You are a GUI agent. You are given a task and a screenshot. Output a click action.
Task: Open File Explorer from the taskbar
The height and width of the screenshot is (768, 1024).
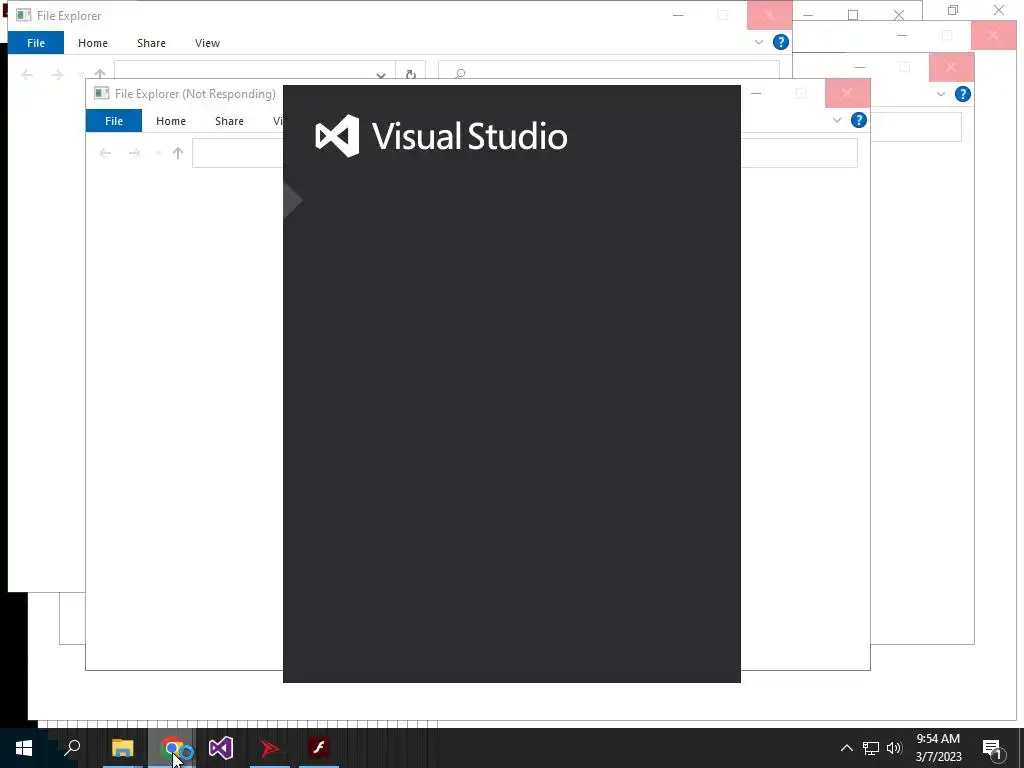pyautogui.click(x=122, y=748)
